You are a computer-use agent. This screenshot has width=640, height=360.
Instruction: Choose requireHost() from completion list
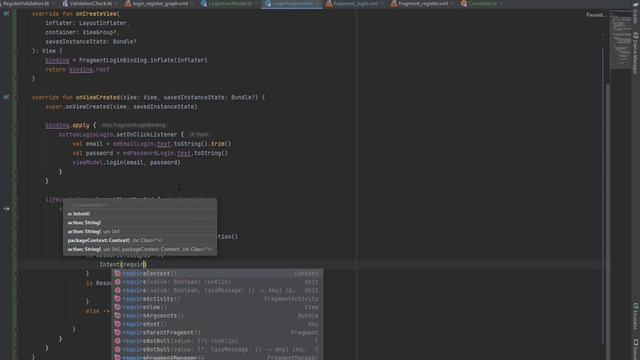point(218,324)
